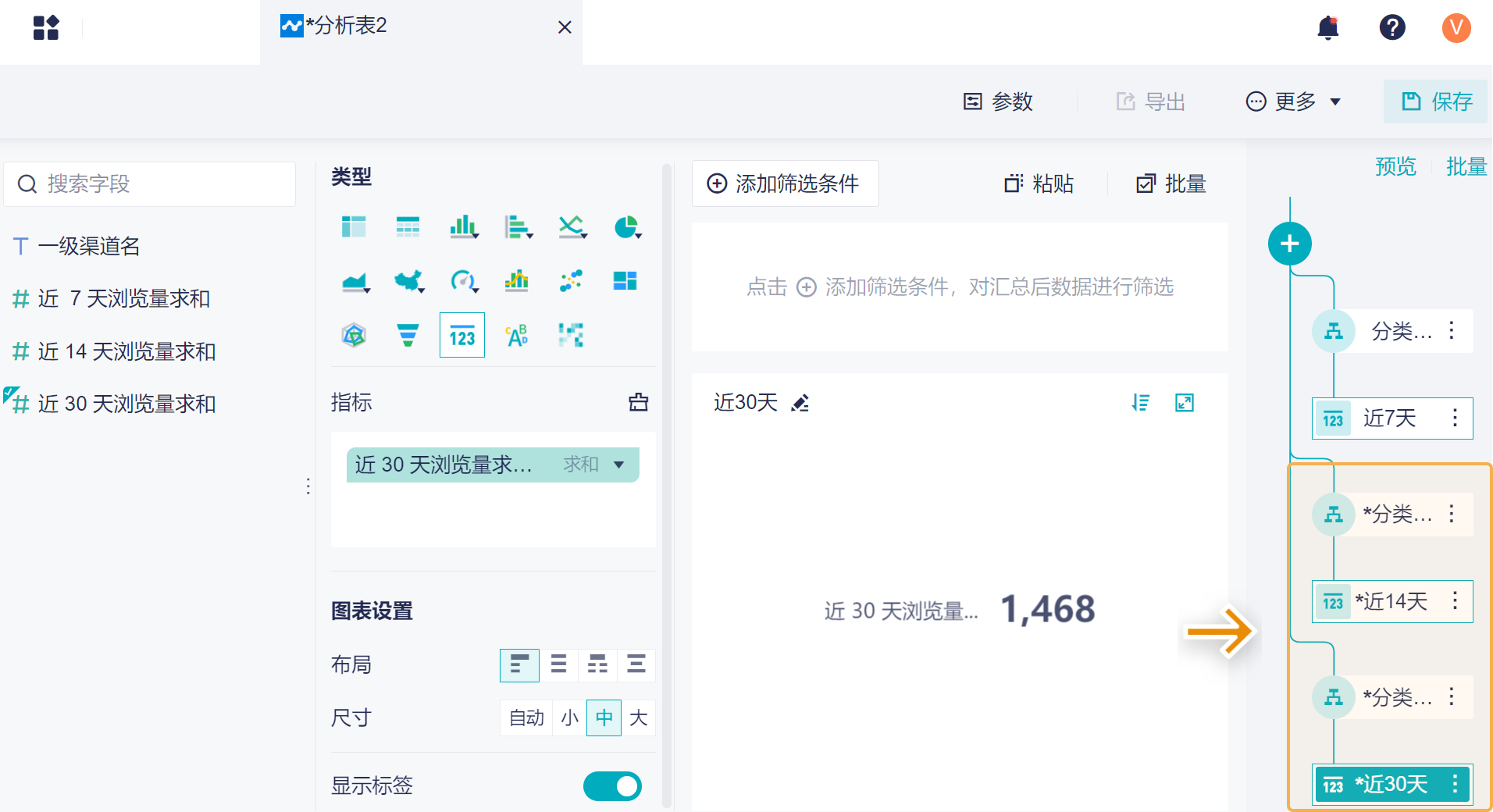The image size is (1493, 812).
Task: Select the three equal lines 布局 option
Action: pos(558,665)
